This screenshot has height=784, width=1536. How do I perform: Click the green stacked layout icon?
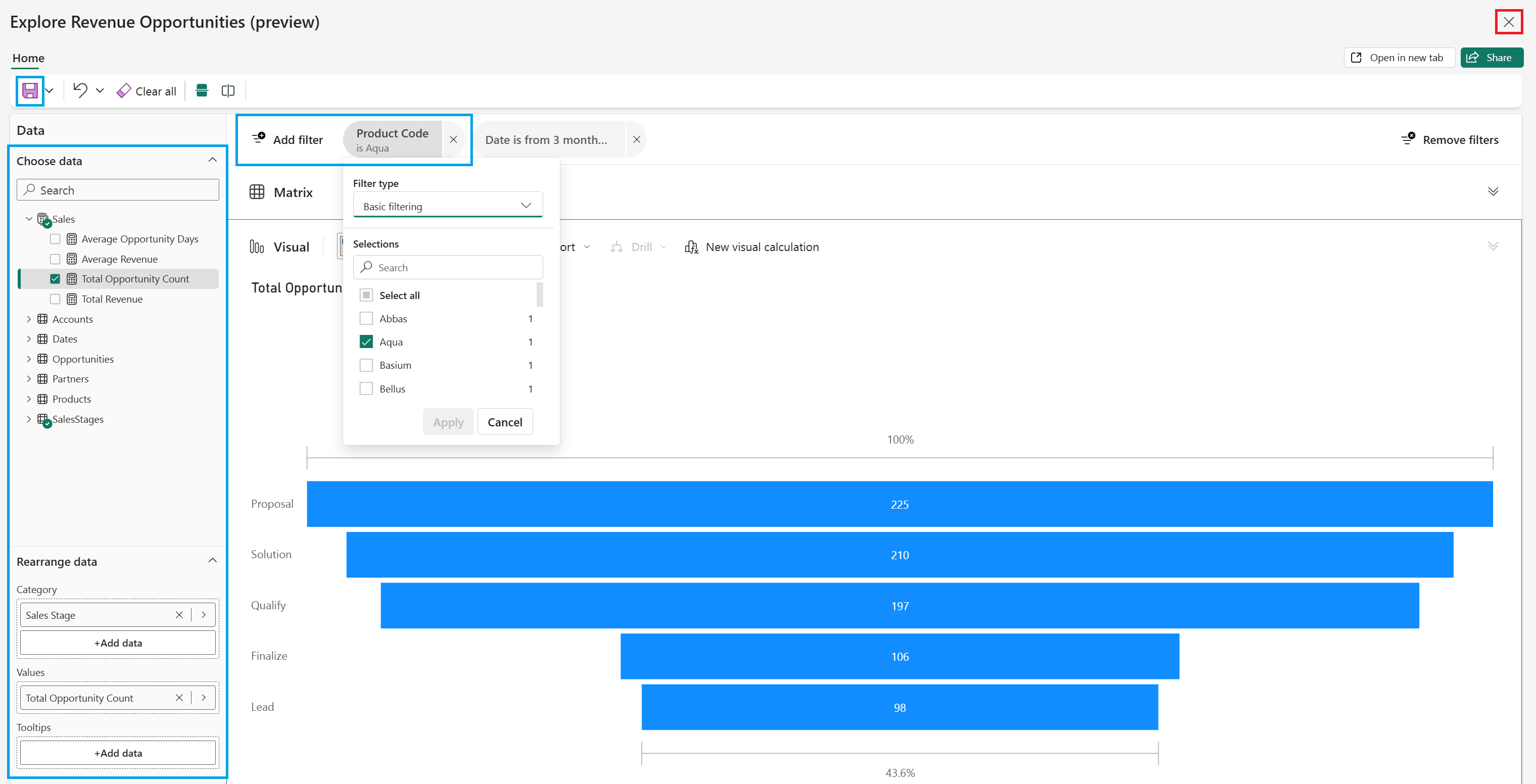pyautogui.click(x=202, y=90)
